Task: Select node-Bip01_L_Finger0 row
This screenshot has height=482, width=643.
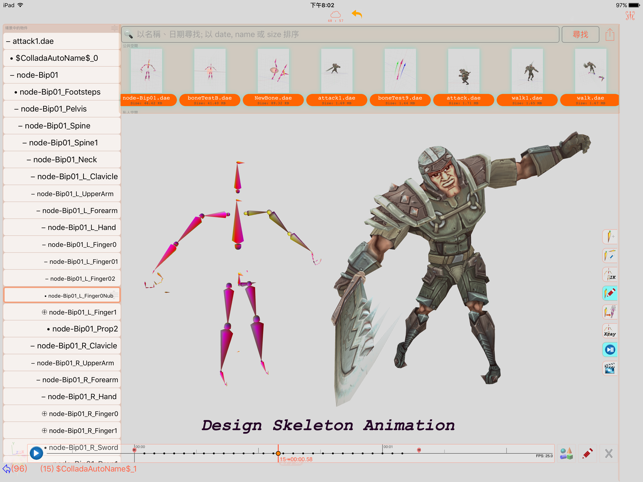Action: tap(62, 244)
